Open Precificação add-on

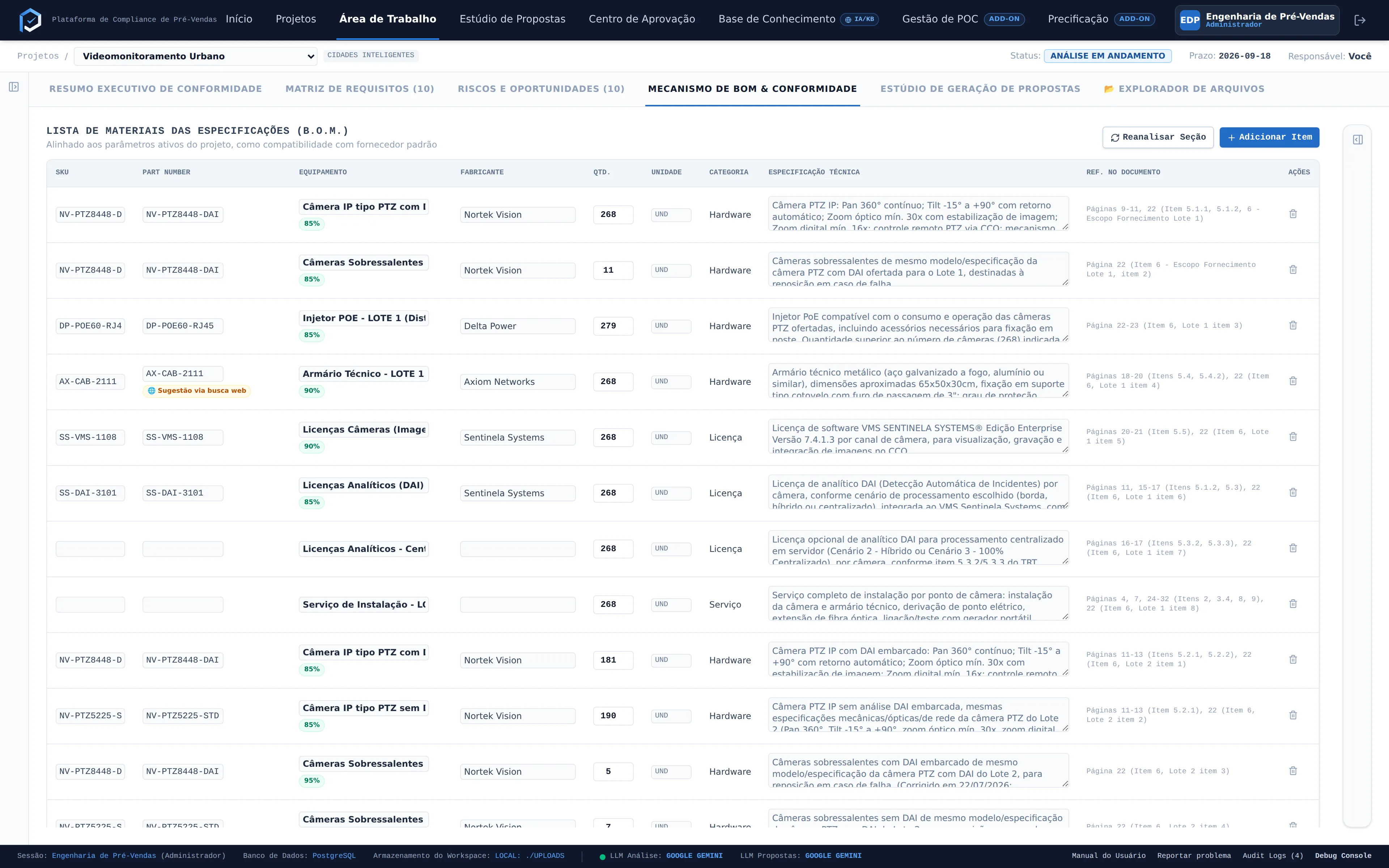(x=1078, y=19)
